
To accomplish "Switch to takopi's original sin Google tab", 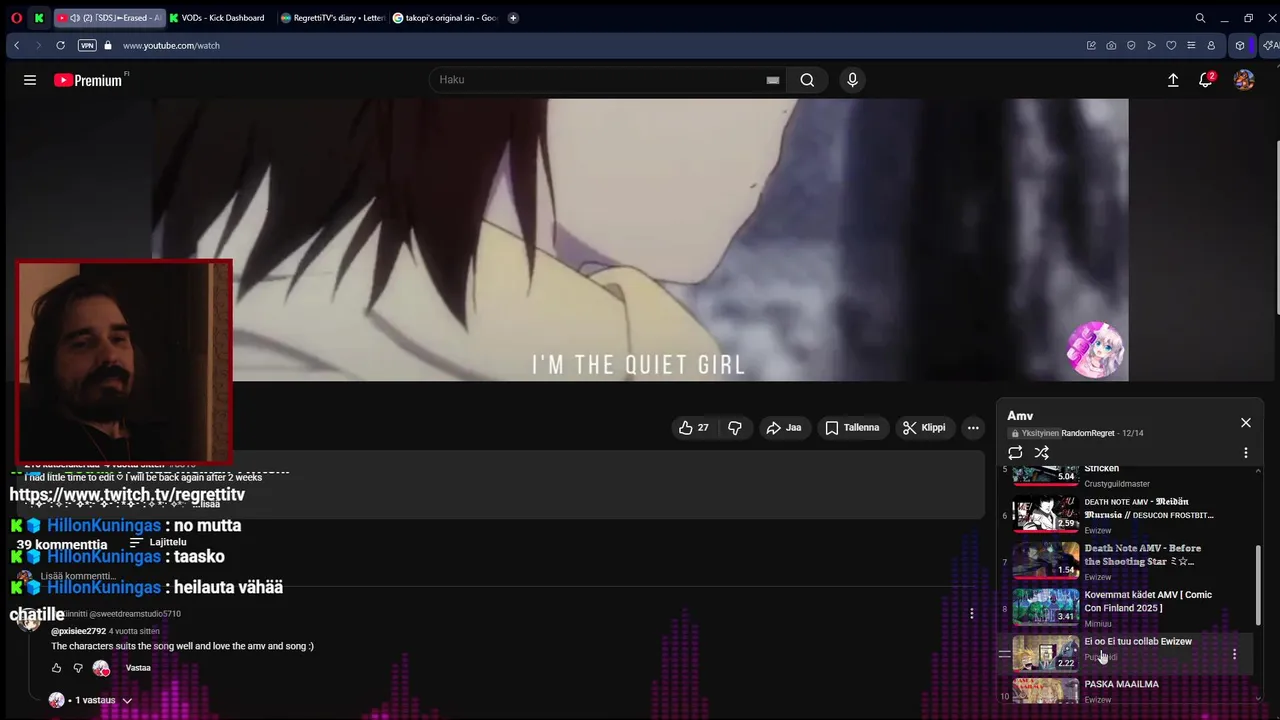I will point(445,18).
